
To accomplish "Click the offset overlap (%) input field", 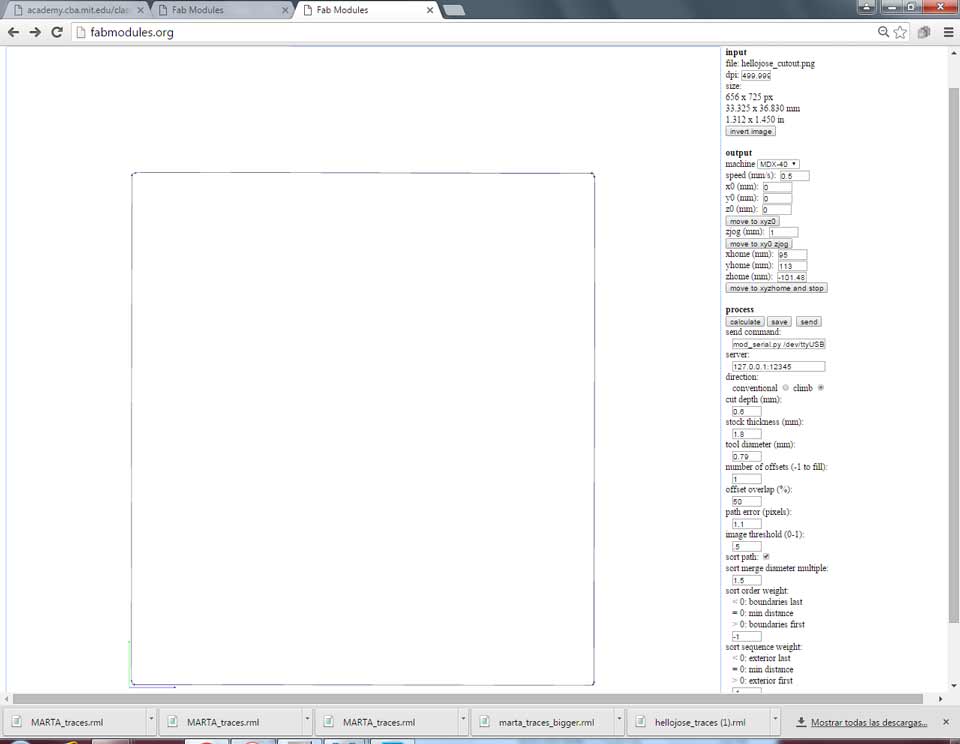I will [x=746, y=502].
